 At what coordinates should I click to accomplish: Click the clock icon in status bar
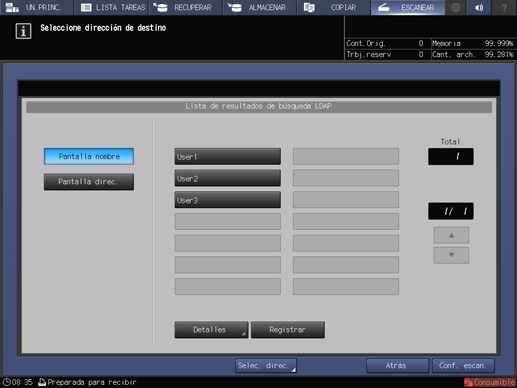[6, 382]
